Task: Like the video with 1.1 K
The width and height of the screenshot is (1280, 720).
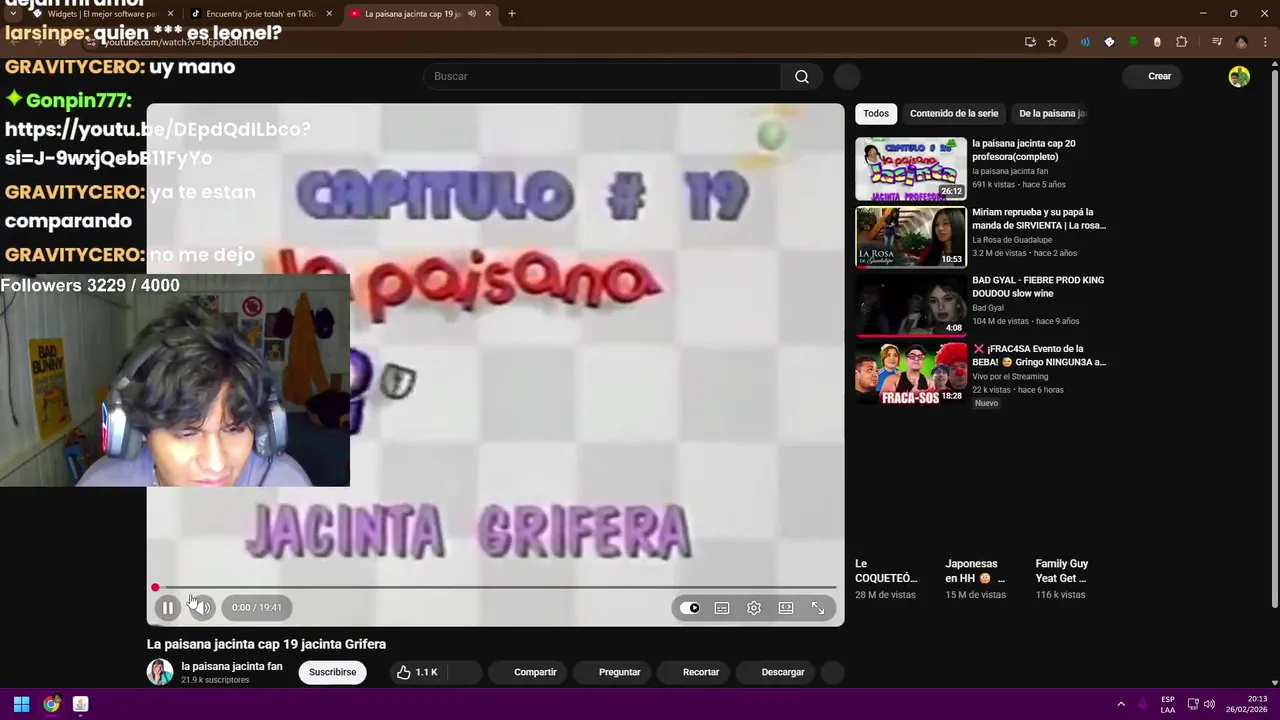Action: 417,672
